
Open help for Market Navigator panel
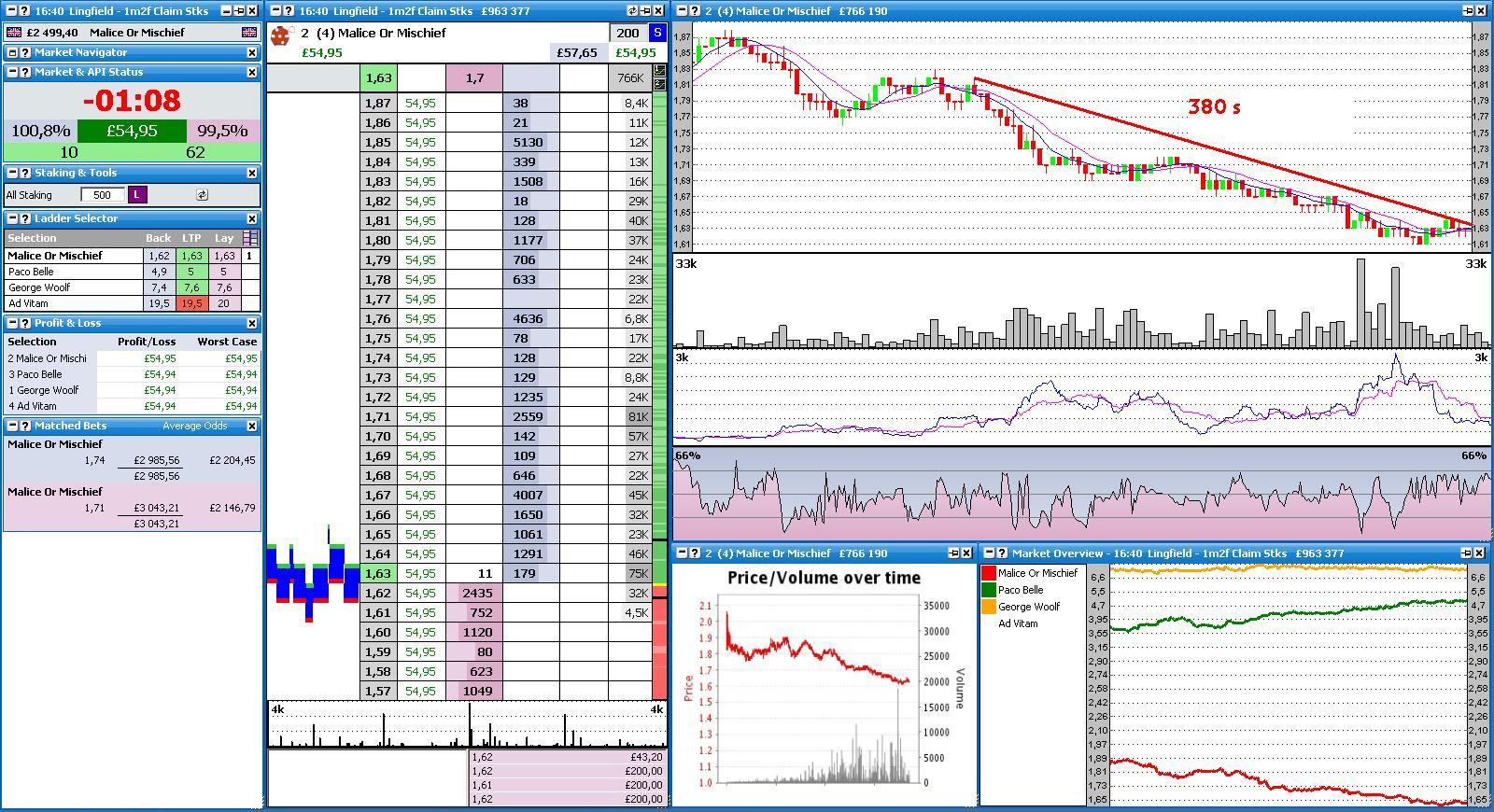point(25,52)
